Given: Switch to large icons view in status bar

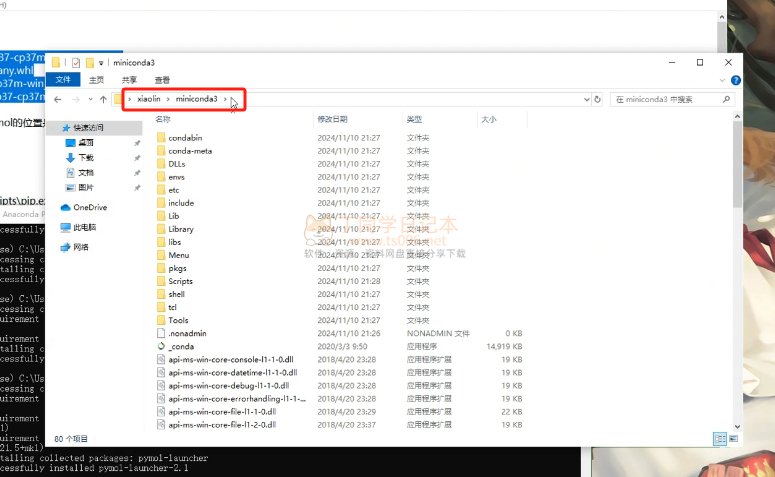Looking at the screenshot, I should tap(731, 438).
